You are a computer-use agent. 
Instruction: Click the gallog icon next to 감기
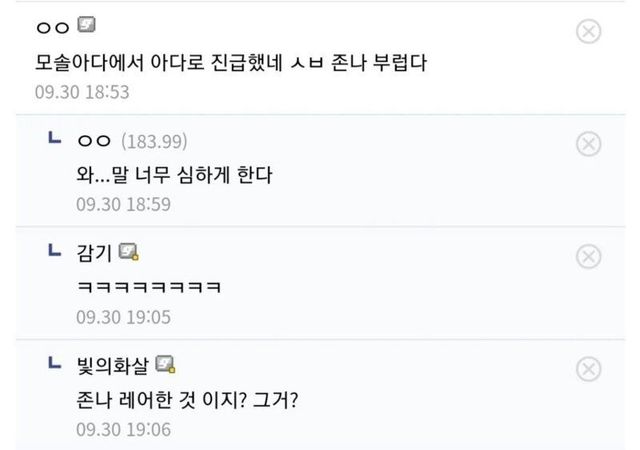128,251
